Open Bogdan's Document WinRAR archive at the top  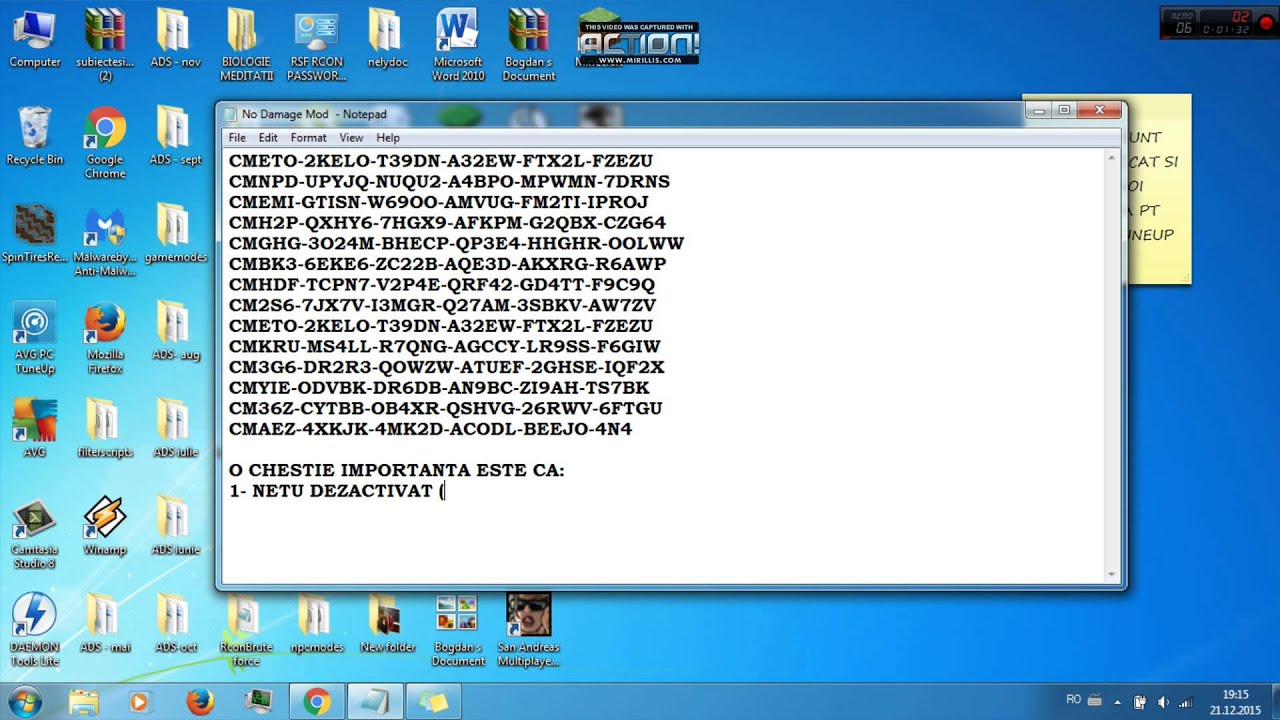(x=528, y=45)
